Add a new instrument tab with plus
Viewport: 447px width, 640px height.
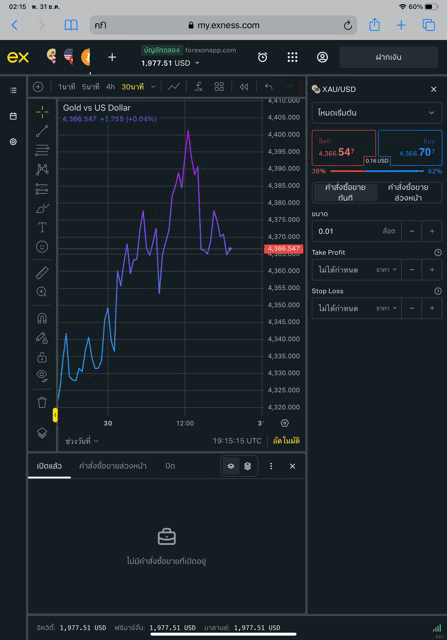pos(112,57)
